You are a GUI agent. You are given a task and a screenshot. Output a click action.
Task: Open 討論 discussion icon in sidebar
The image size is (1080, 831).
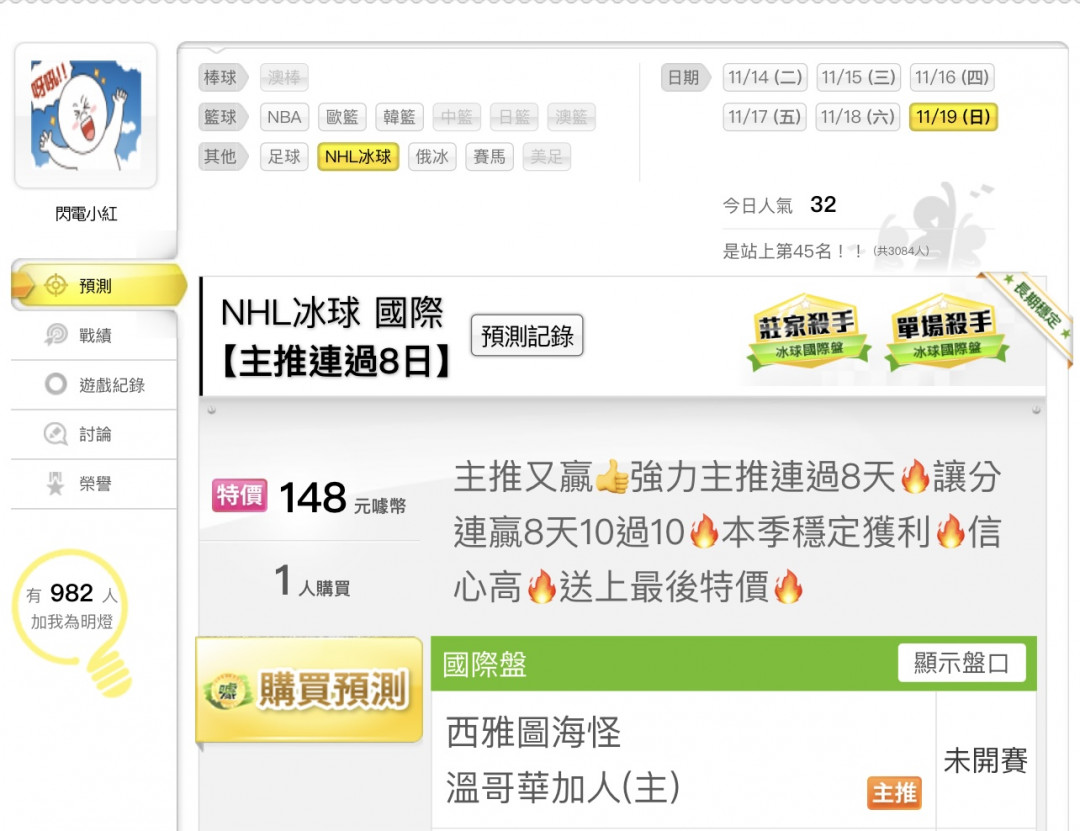tap(56, 434)
